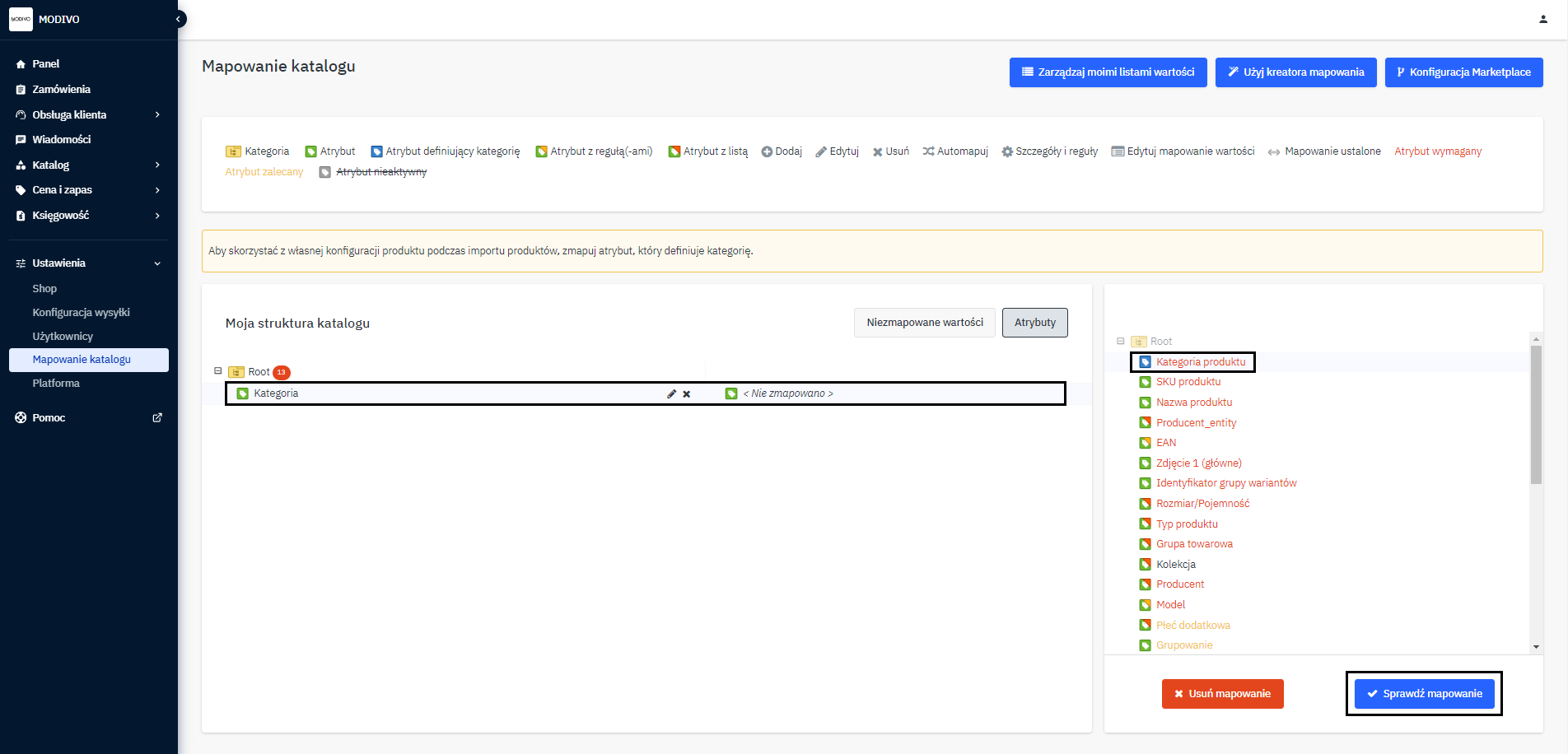
Task: Click the Kategoria produktu attribute icon
Action: (x=1145, y=362)
